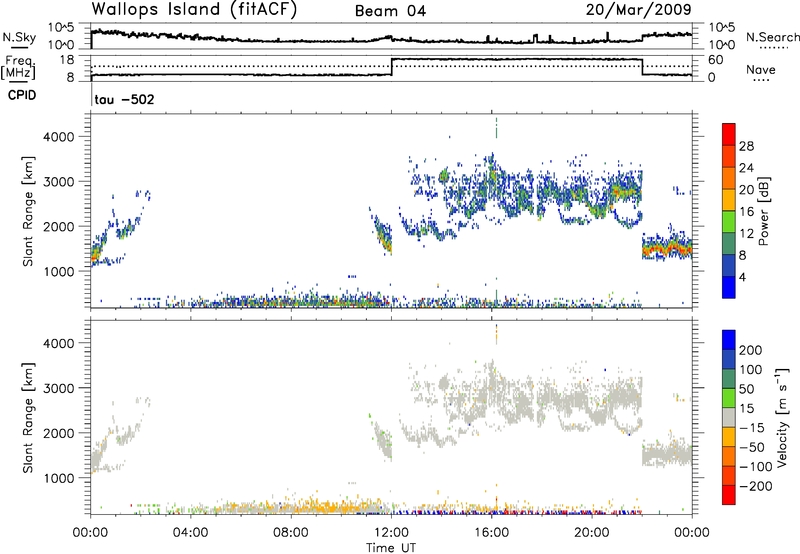Viewport: 800px width, 554px height.
Task: Click '4000' on the power panel range axis
Action: (58, 137)
